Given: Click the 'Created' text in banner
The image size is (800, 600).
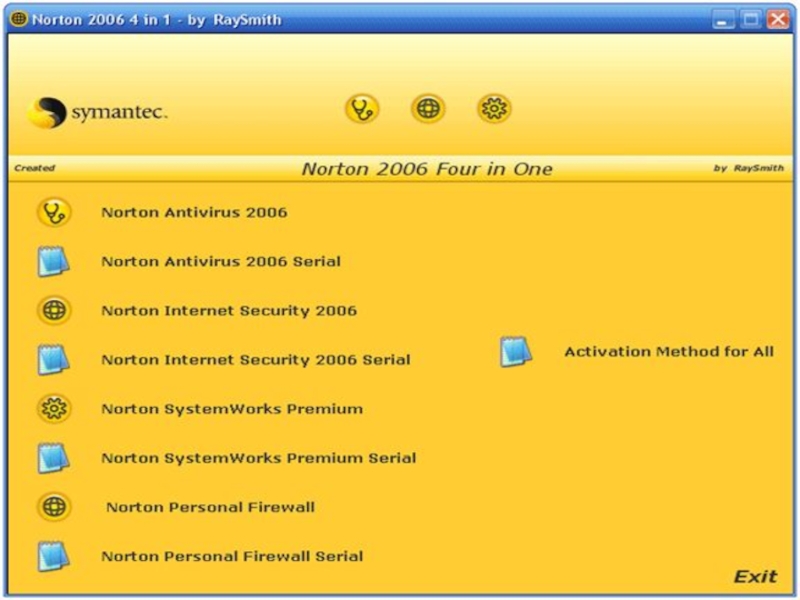Looking at the screenshot, I should (35, 168).
